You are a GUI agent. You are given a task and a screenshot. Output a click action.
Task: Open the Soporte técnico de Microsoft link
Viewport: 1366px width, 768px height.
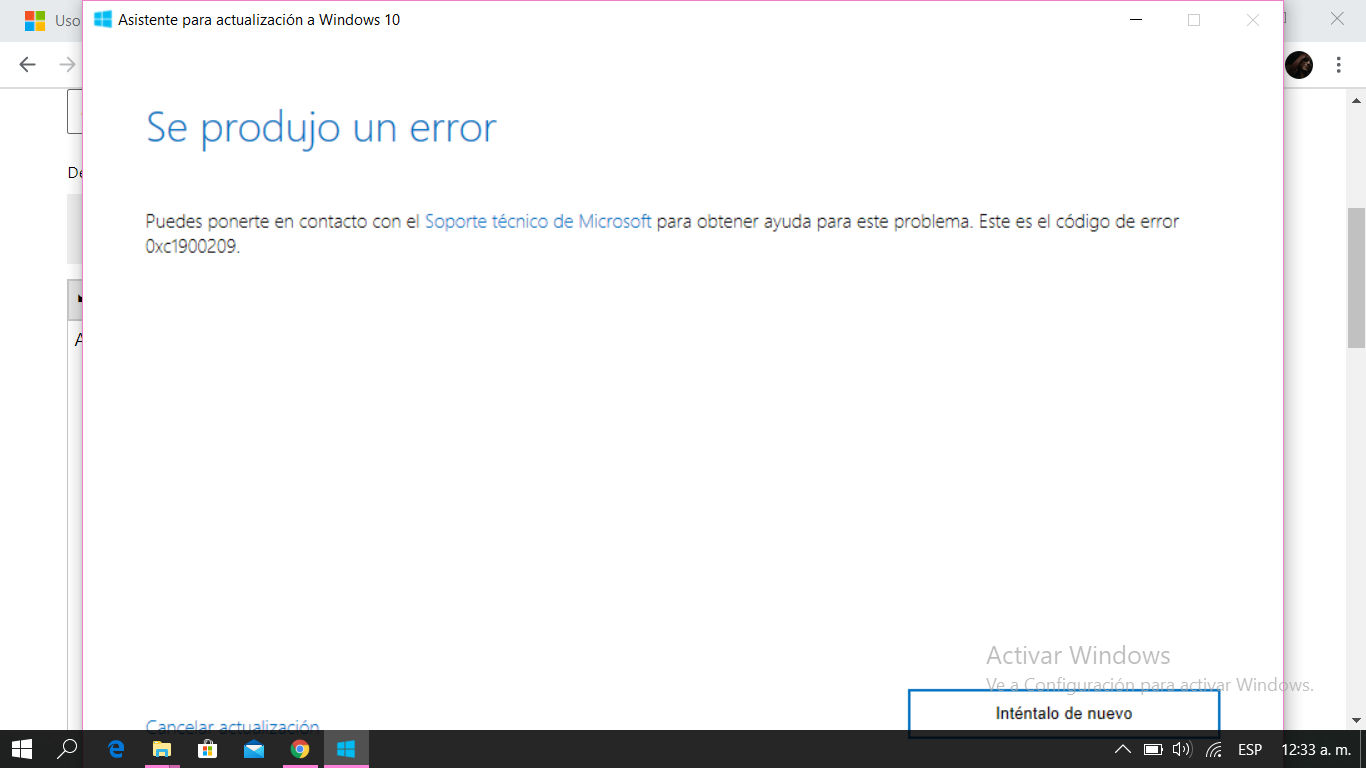[538, 222]
